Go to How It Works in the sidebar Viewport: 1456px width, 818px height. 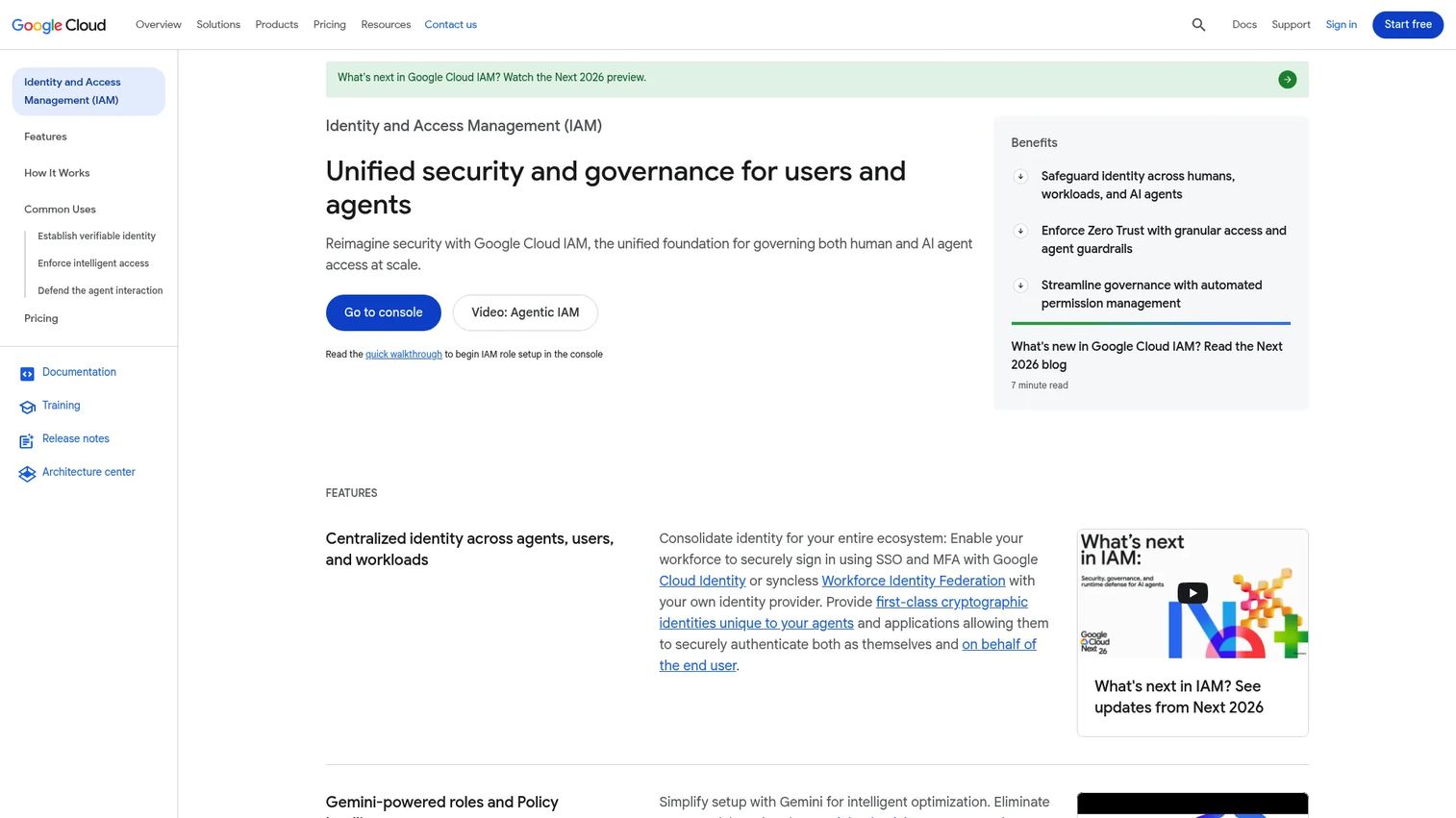pyautogui.click(x=57, y=173)
